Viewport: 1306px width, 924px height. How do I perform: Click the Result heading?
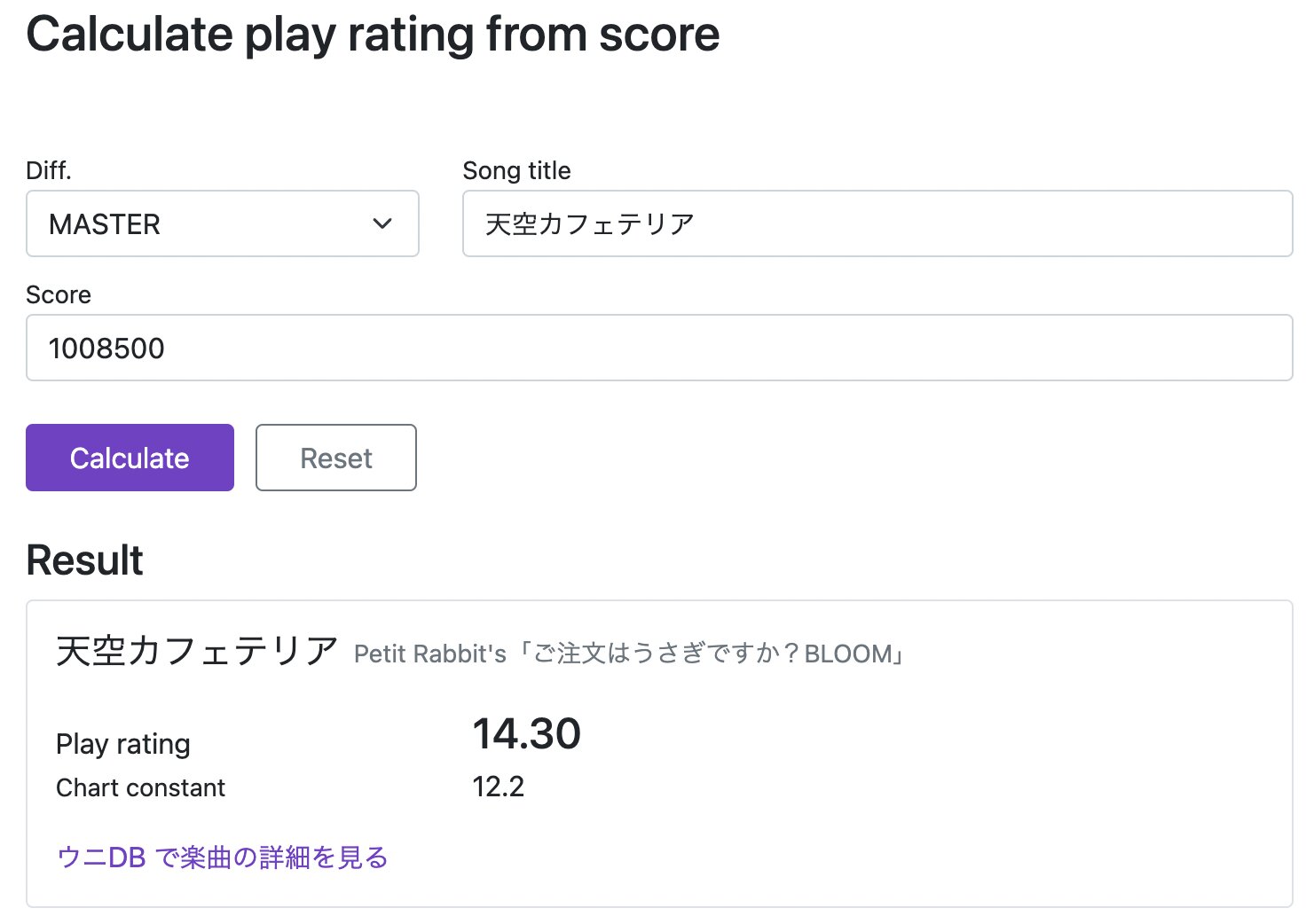[85, 560]
